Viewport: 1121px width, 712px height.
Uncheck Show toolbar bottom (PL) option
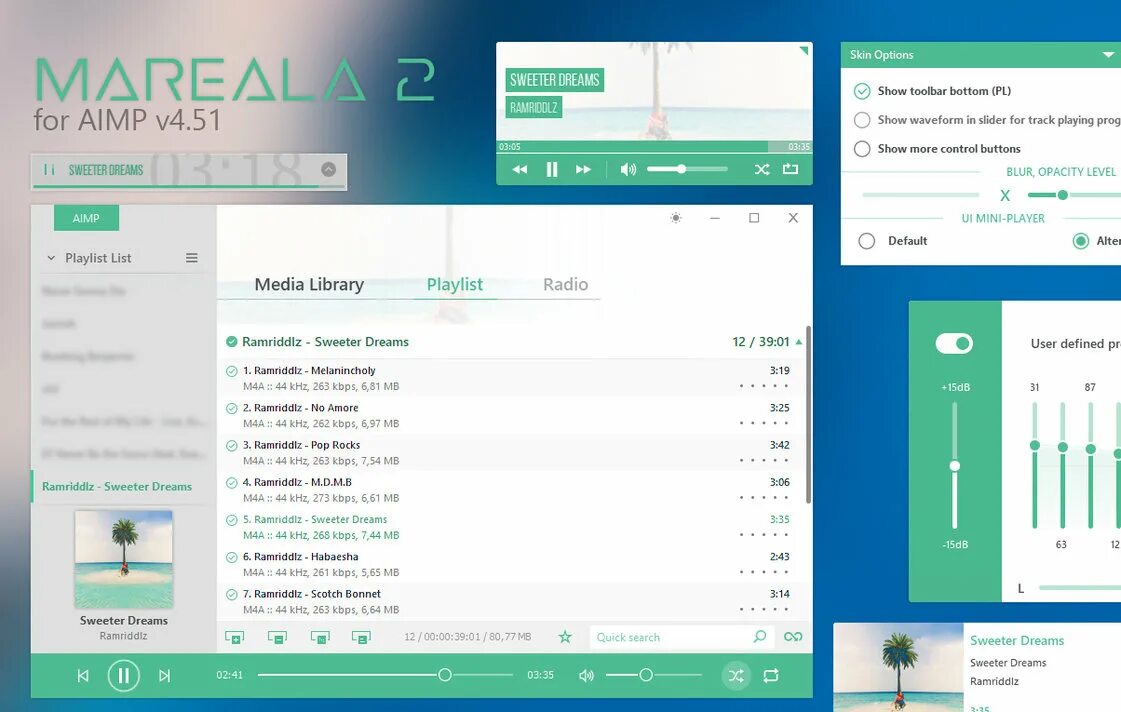[x=862, y=91]
